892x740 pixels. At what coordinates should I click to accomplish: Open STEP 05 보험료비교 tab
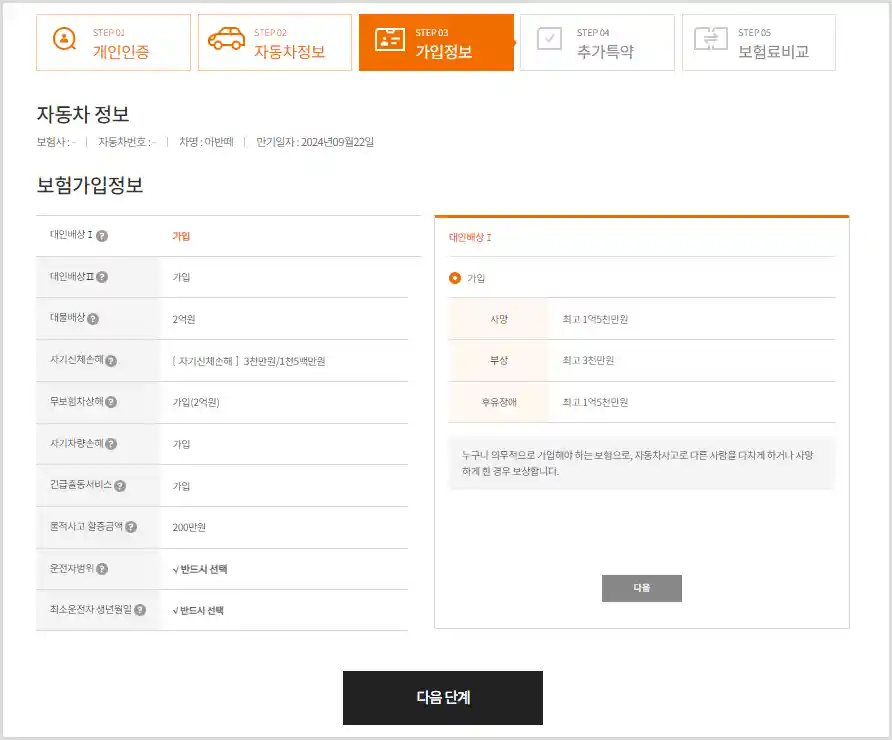pyautogui.click(x=759, y=43)
